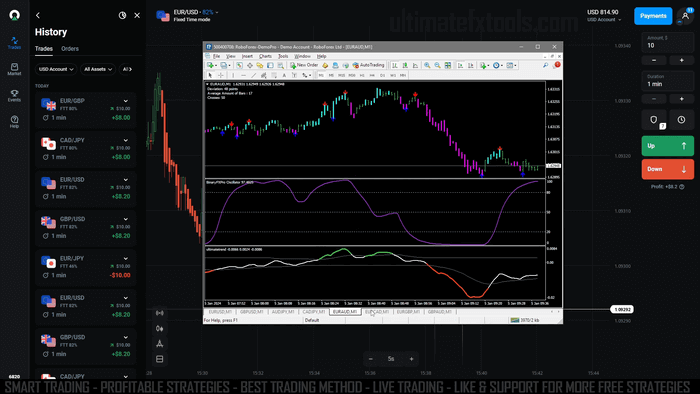
Task: Toggle Auto Scroll in MetaTrader toolbar
Action: (x=460, y=65)
